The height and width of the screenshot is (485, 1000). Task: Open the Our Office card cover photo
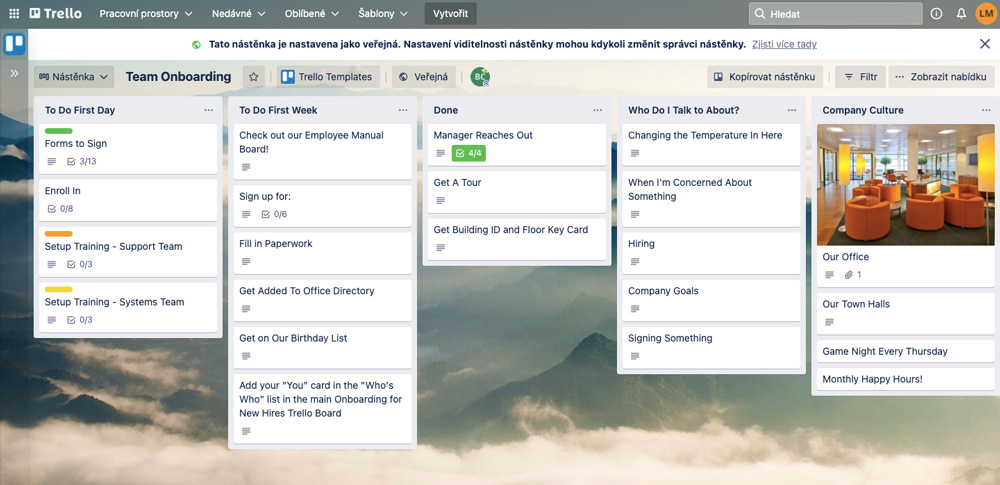click(x=906, y=185)
